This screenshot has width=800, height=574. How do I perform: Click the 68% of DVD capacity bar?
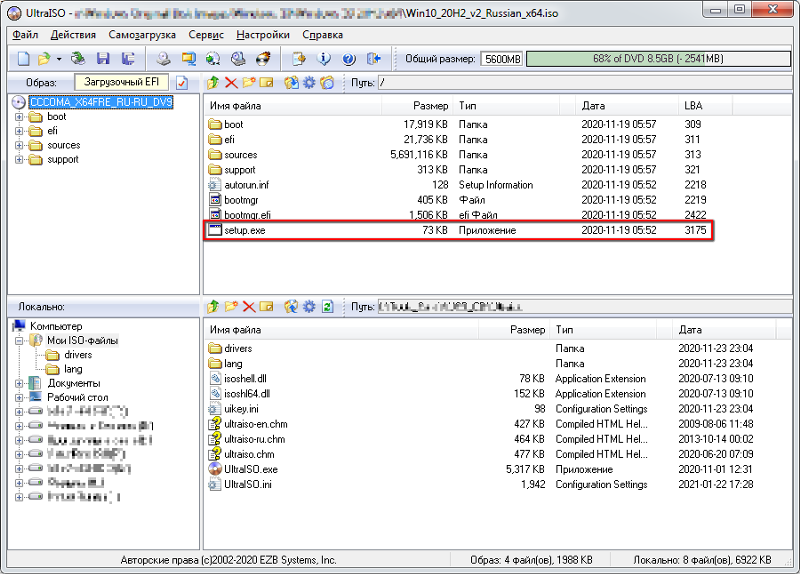point(659,59)
